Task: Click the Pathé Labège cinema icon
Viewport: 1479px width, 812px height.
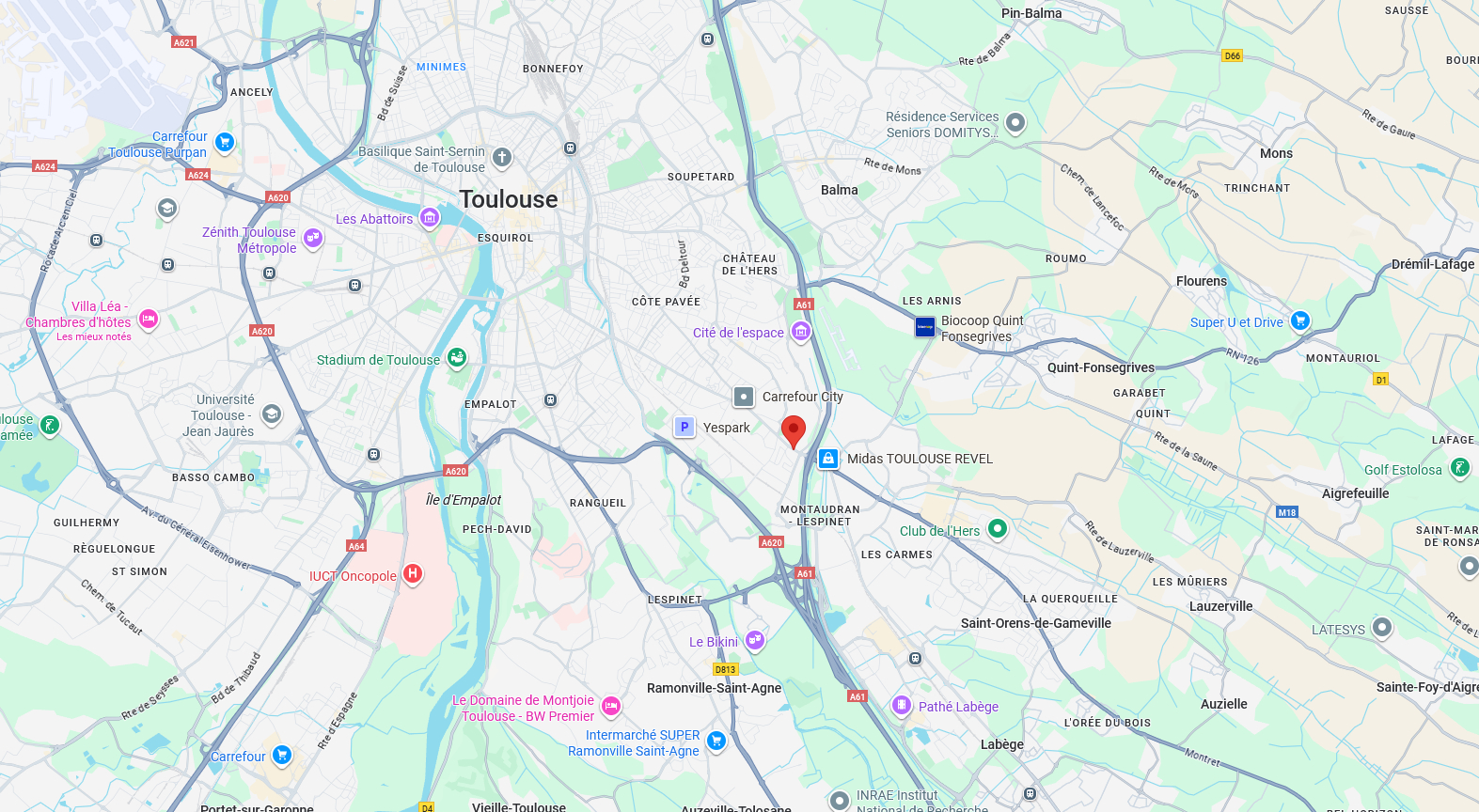Action: coord(902,705)
